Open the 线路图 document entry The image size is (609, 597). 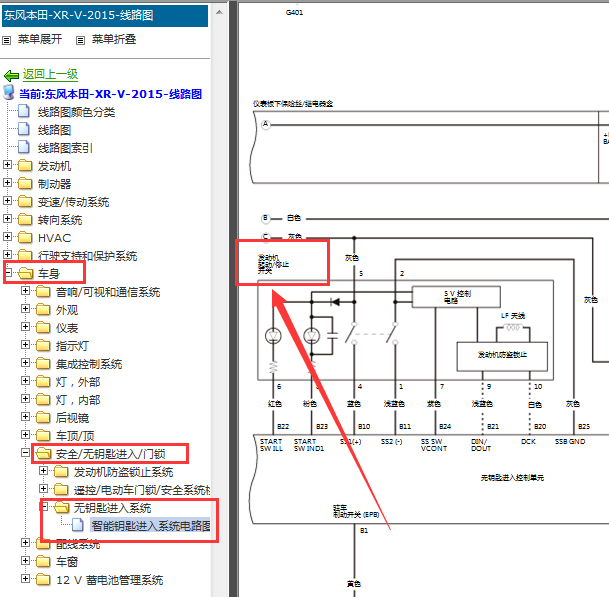pos(54,130)
